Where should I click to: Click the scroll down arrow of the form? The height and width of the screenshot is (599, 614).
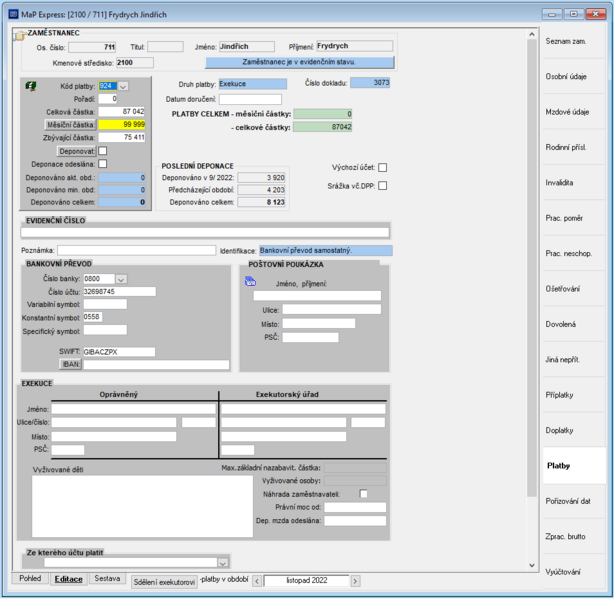tap(531, 565)
